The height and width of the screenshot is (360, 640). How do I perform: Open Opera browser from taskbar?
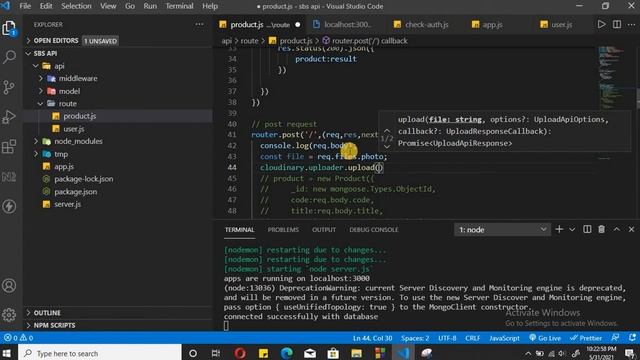pyautogui.click(x=240, y=353)
